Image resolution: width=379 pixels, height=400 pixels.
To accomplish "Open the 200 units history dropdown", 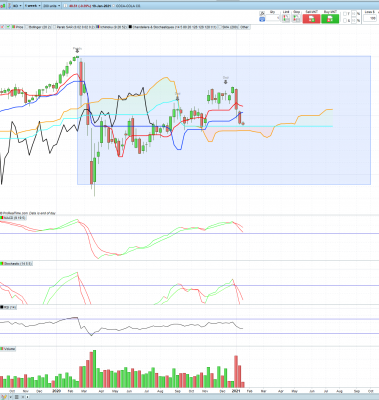I will 52,6.
